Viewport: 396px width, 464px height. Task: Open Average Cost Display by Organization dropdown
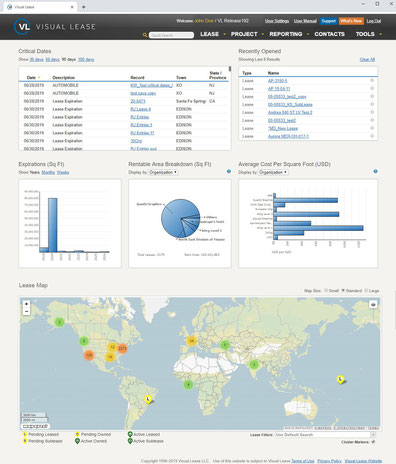[x=273, y=172]
